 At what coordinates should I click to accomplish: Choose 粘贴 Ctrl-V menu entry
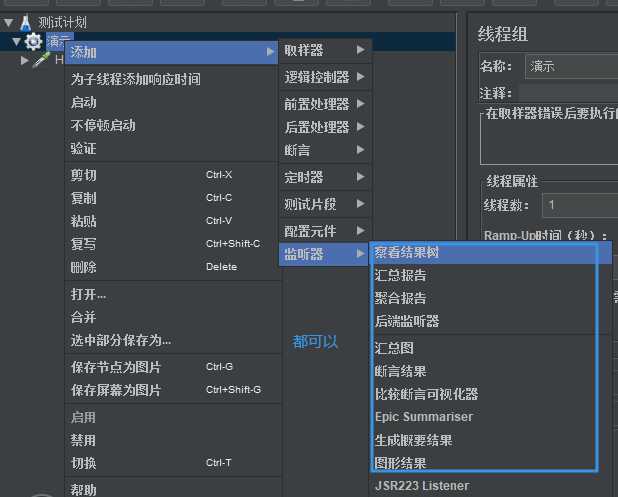(x=173, y=221)
